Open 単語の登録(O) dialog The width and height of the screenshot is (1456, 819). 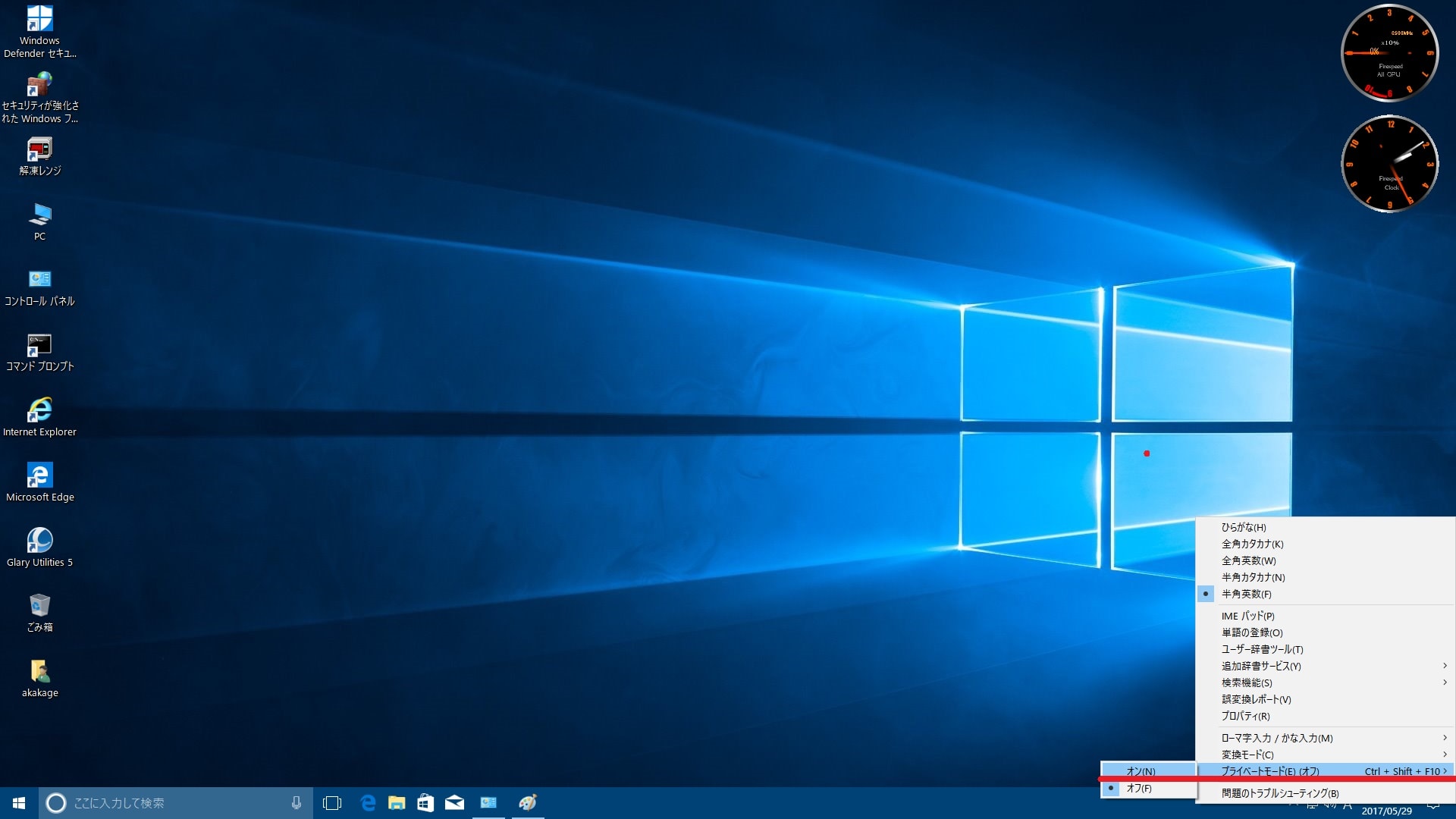1325,632
